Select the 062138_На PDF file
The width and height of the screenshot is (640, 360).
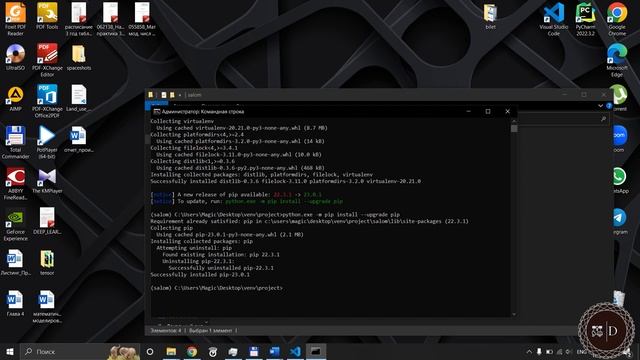click(x=110, y=19)
